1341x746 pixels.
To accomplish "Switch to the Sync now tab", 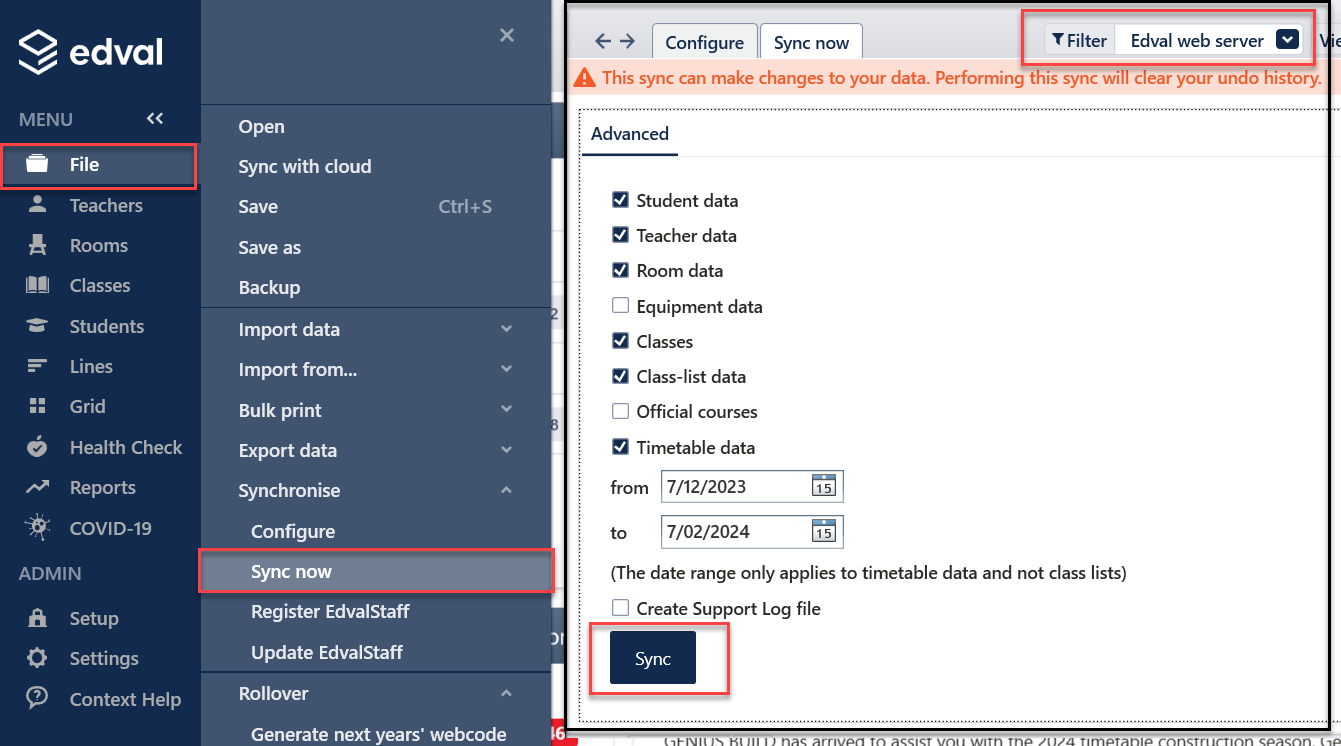I will tap(811, 42).
